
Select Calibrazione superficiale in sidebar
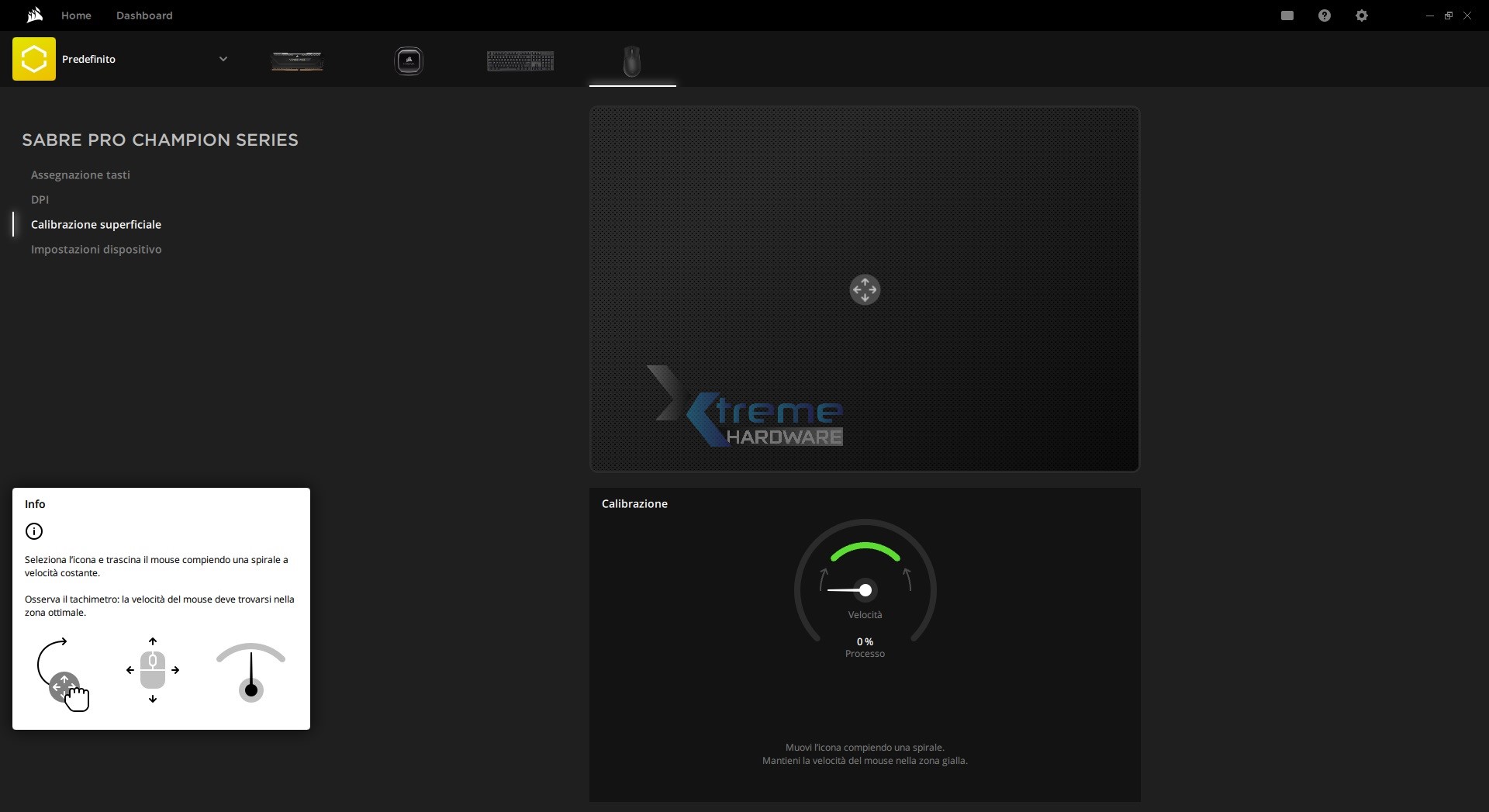tap(96, 224)
